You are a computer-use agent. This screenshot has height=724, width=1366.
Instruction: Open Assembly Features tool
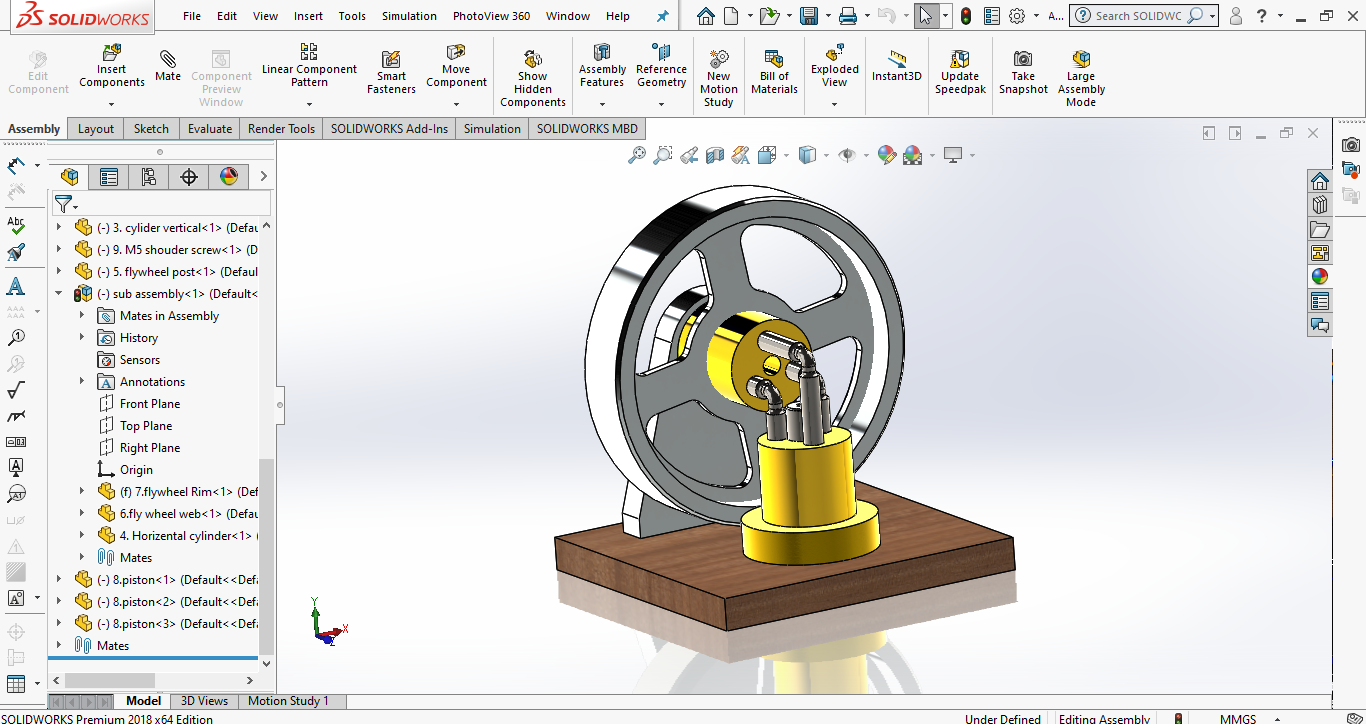coord(602,65)
